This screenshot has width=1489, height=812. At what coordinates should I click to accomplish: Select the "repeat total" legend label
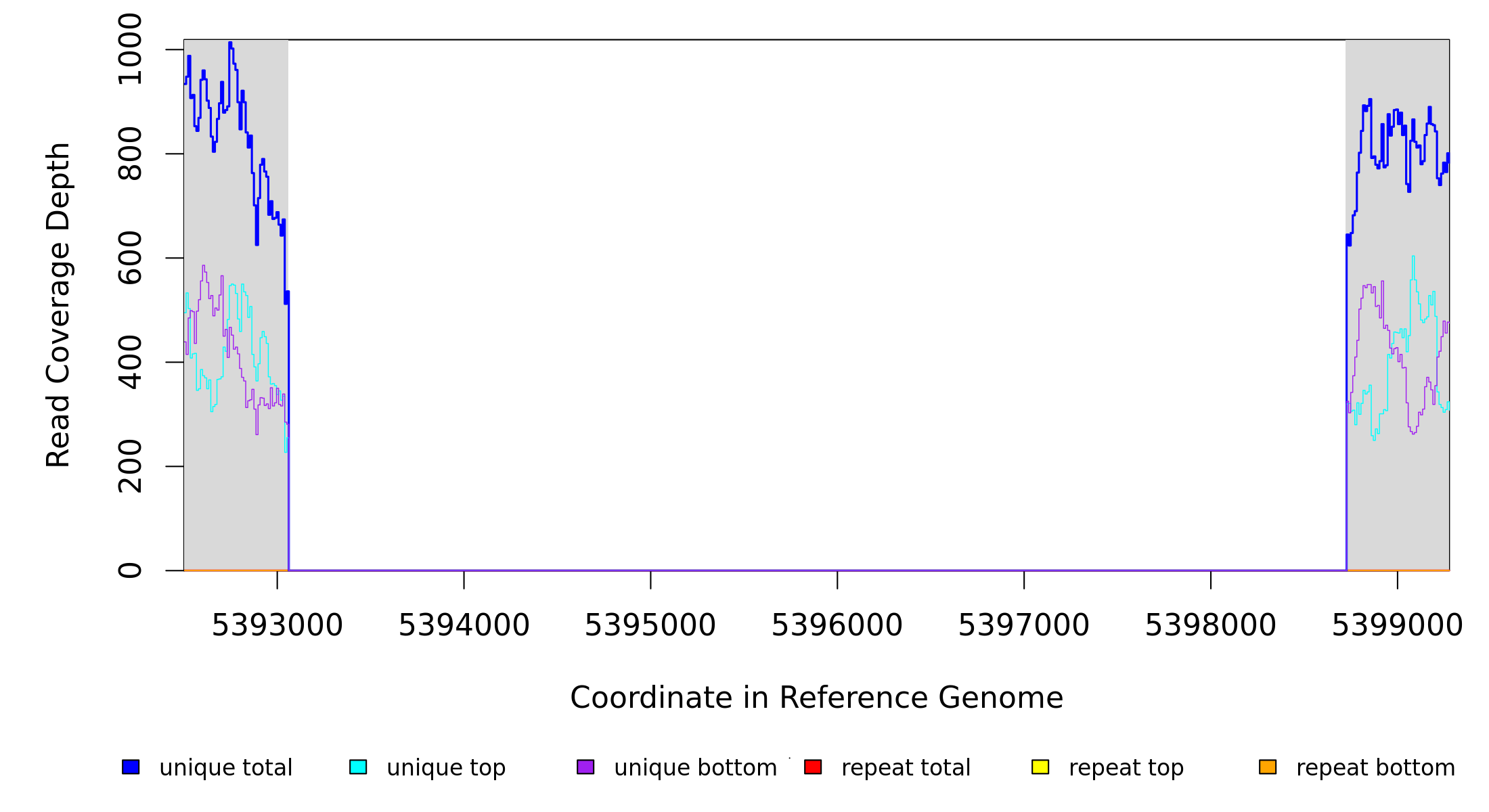tap(906, 768)
